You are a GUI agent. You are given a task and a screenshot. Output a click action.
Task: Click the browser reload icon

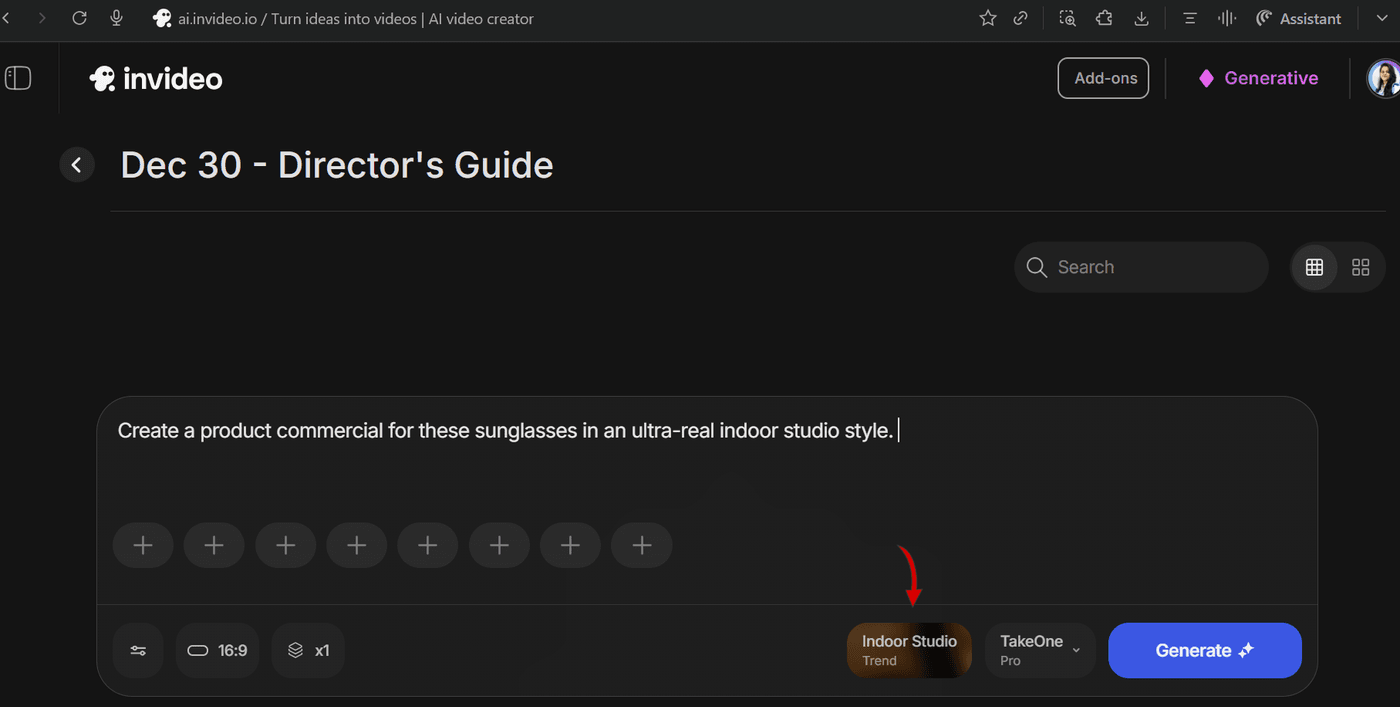pyautogui.click(x=80, y=18)
